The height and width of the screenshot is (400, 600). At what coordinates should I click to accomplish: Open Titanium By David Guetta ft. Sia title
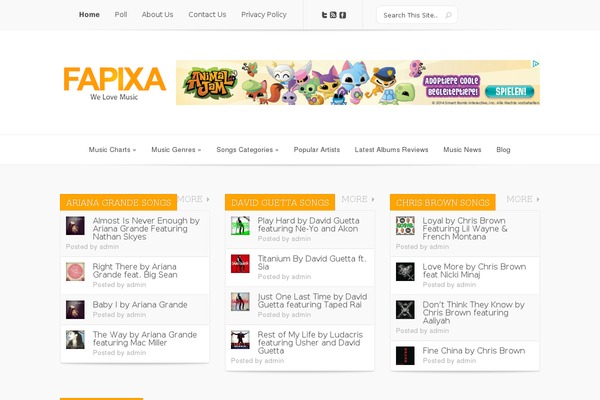[312, 263]
